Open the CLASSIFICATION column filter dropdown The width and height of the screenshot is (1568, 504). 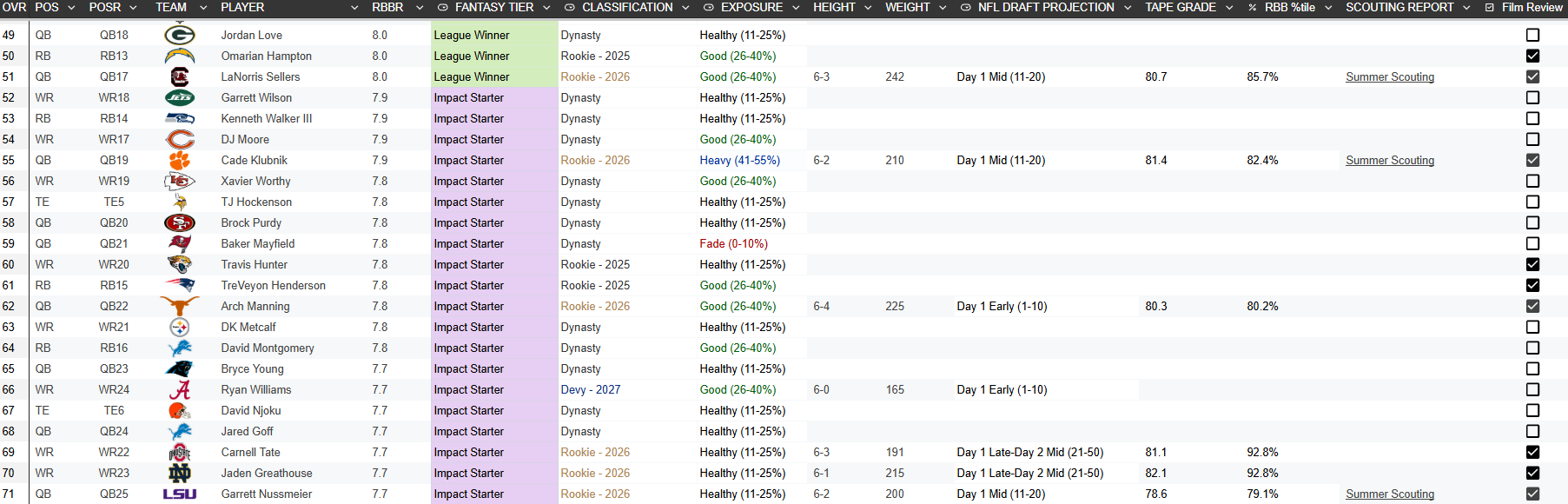(685, 7)
